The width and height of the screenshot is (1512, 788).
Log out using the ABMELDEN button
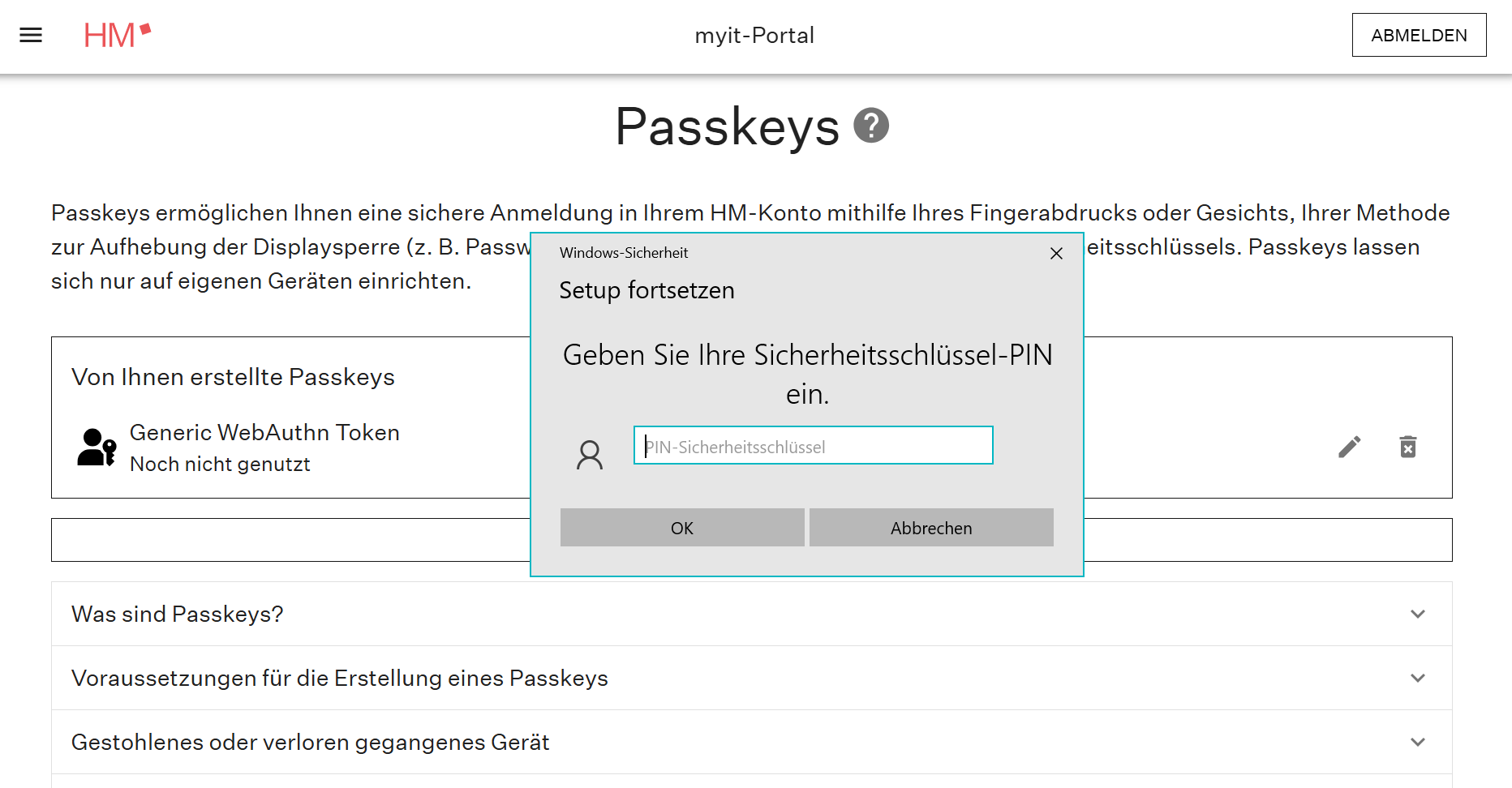[1419, 35]
